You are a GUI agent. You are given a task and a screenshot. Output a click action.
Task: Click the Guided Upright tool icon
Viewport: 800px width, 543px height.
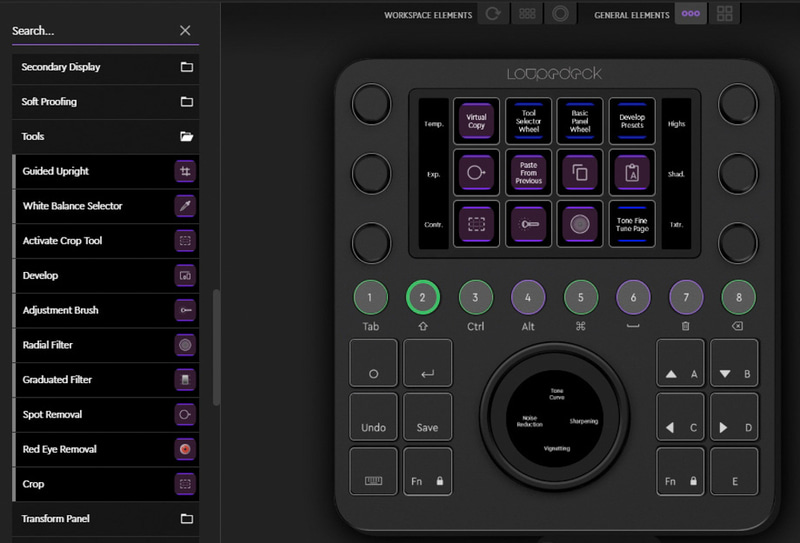point(185,171)
